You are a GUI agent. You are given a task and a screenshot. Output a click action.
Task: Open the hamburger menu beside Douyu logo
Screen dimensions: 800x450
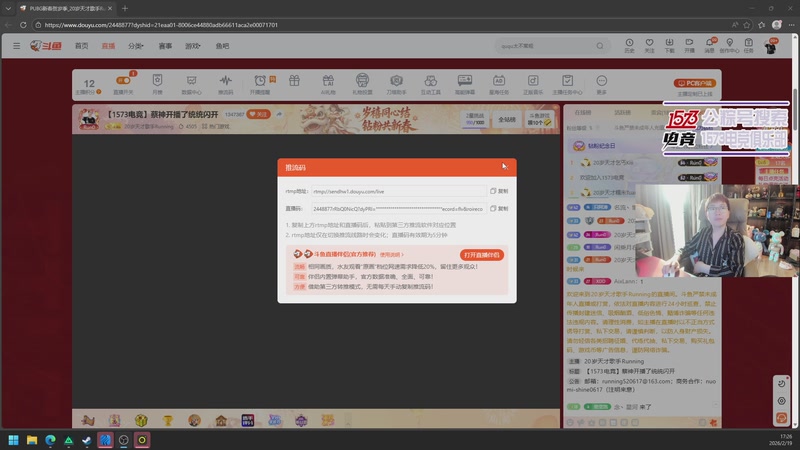16,46
